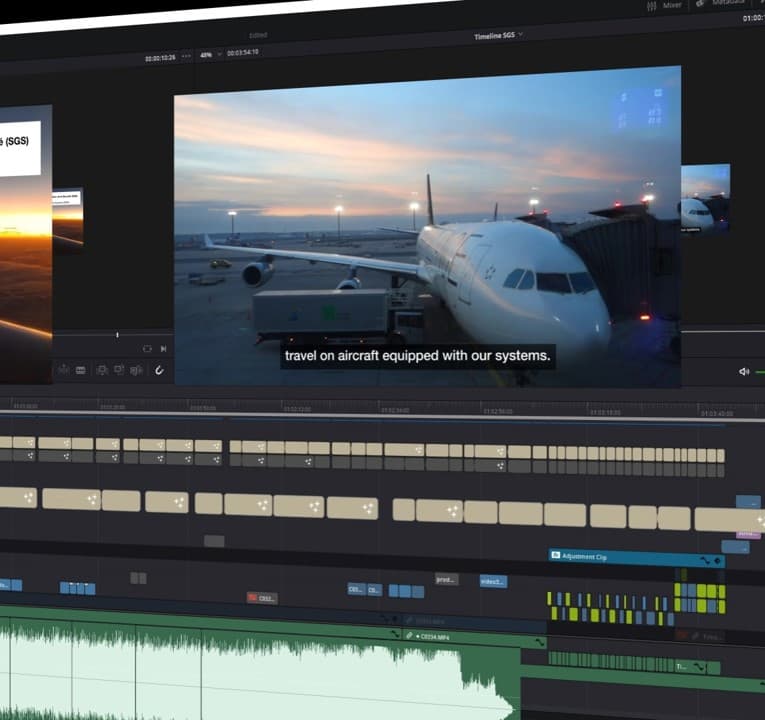Click the keyframe diamond on Adjustment Clip
765x720 pixels.
pos(718,561)
